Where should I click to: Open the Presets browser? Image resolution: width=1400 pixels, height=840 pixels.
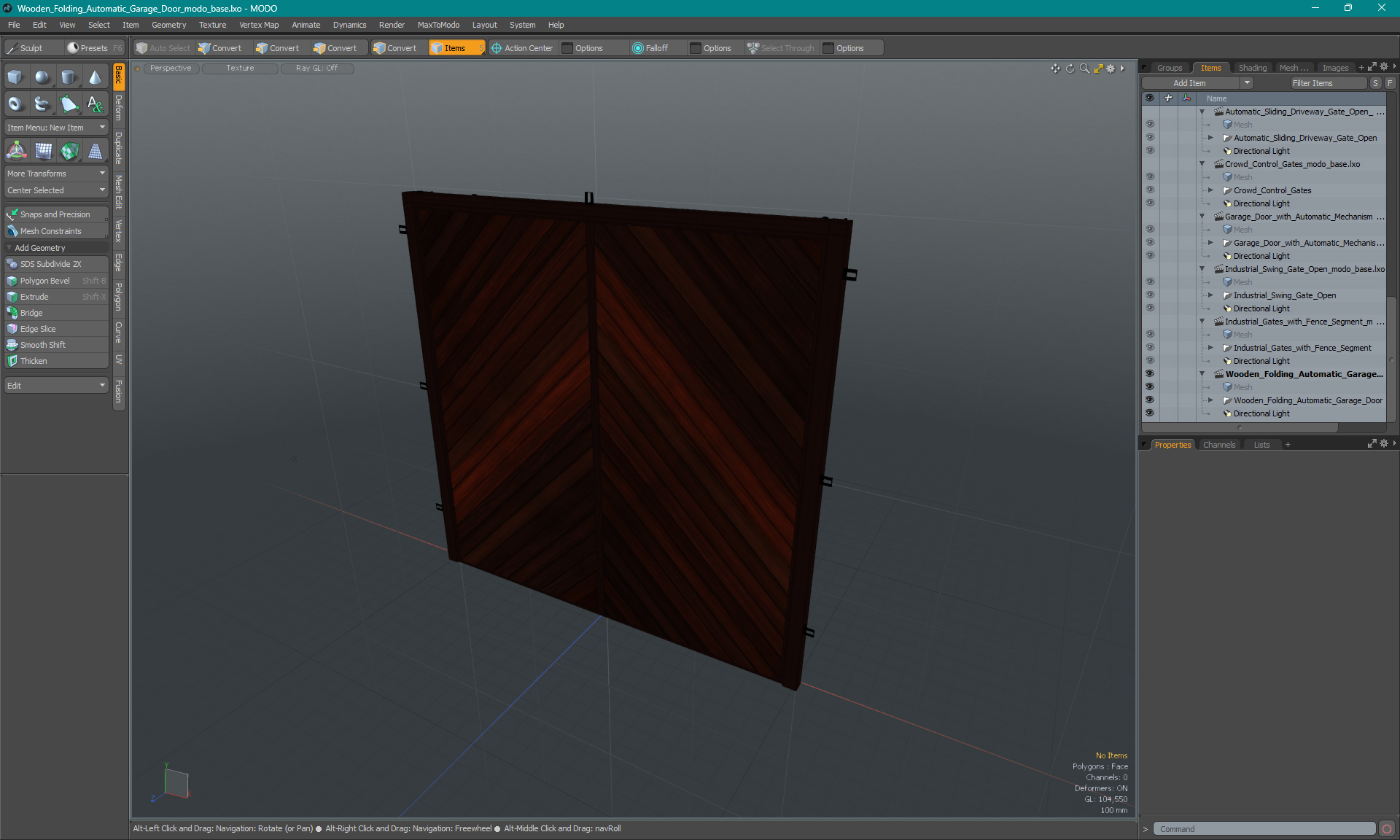tap(94, 48)
